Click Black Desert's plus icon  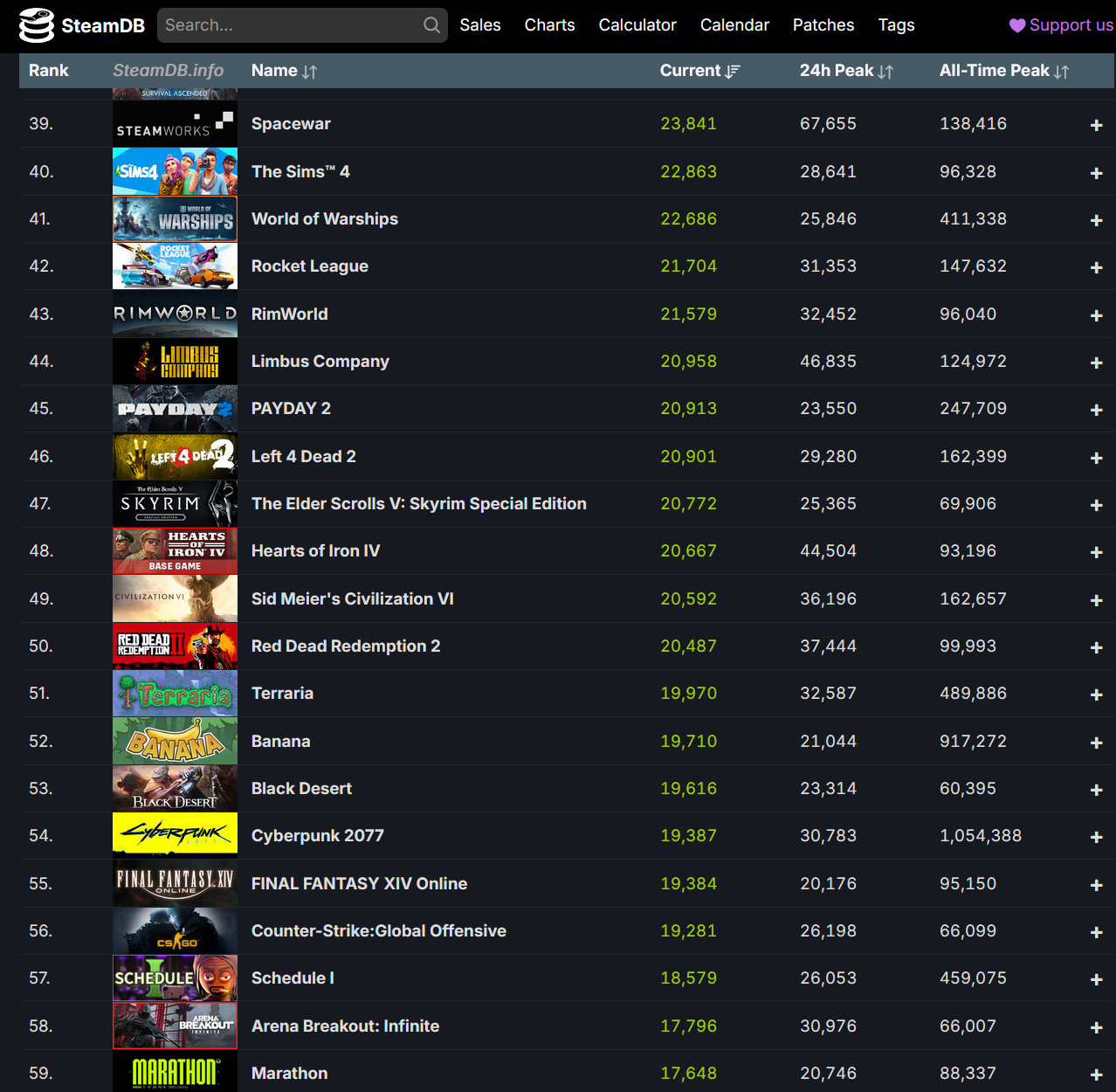pos(1097,790)
